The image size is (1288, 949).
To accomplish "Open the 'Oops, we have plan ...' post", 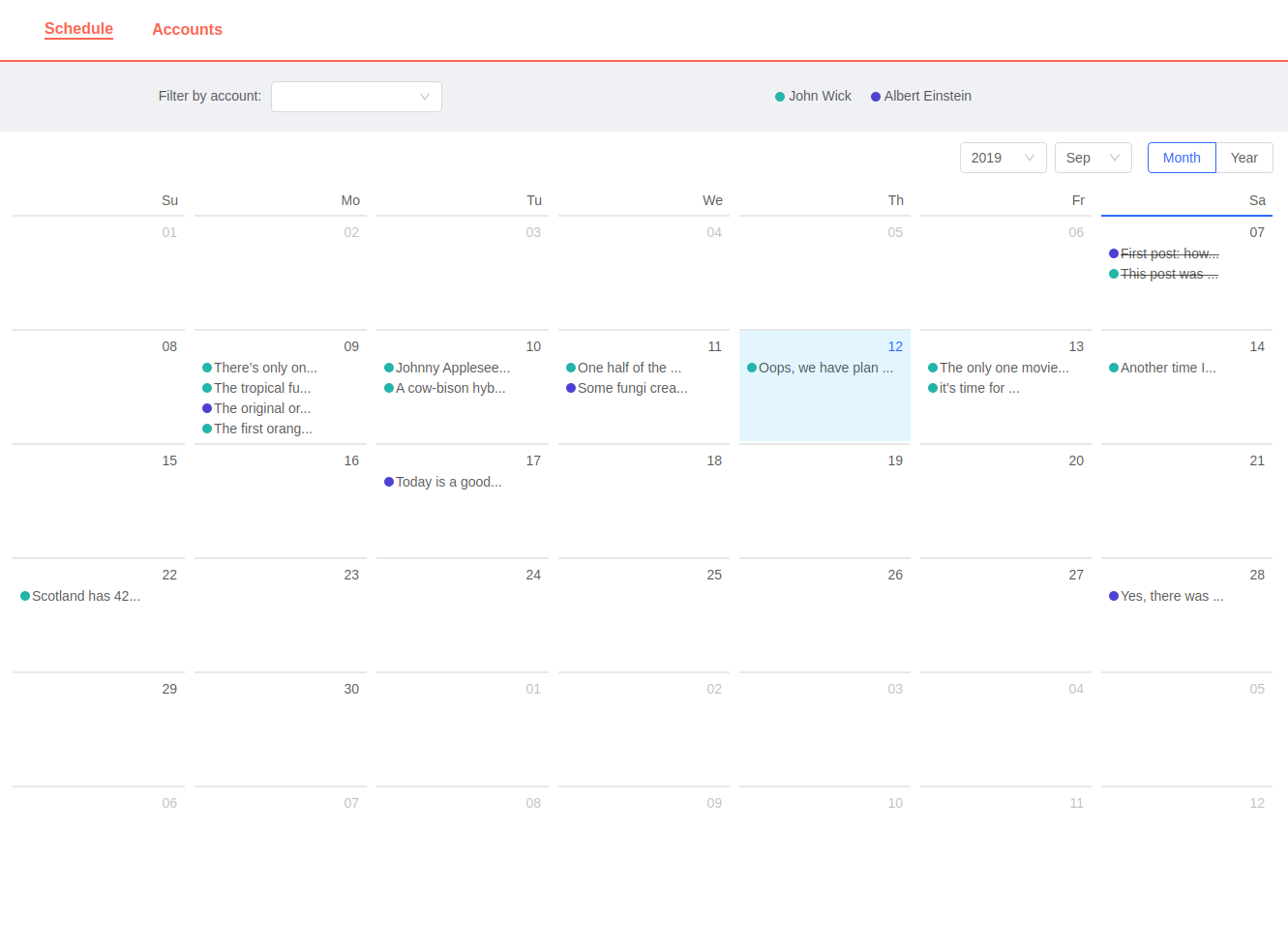I will pyautogui.click(x=821, y=368).
